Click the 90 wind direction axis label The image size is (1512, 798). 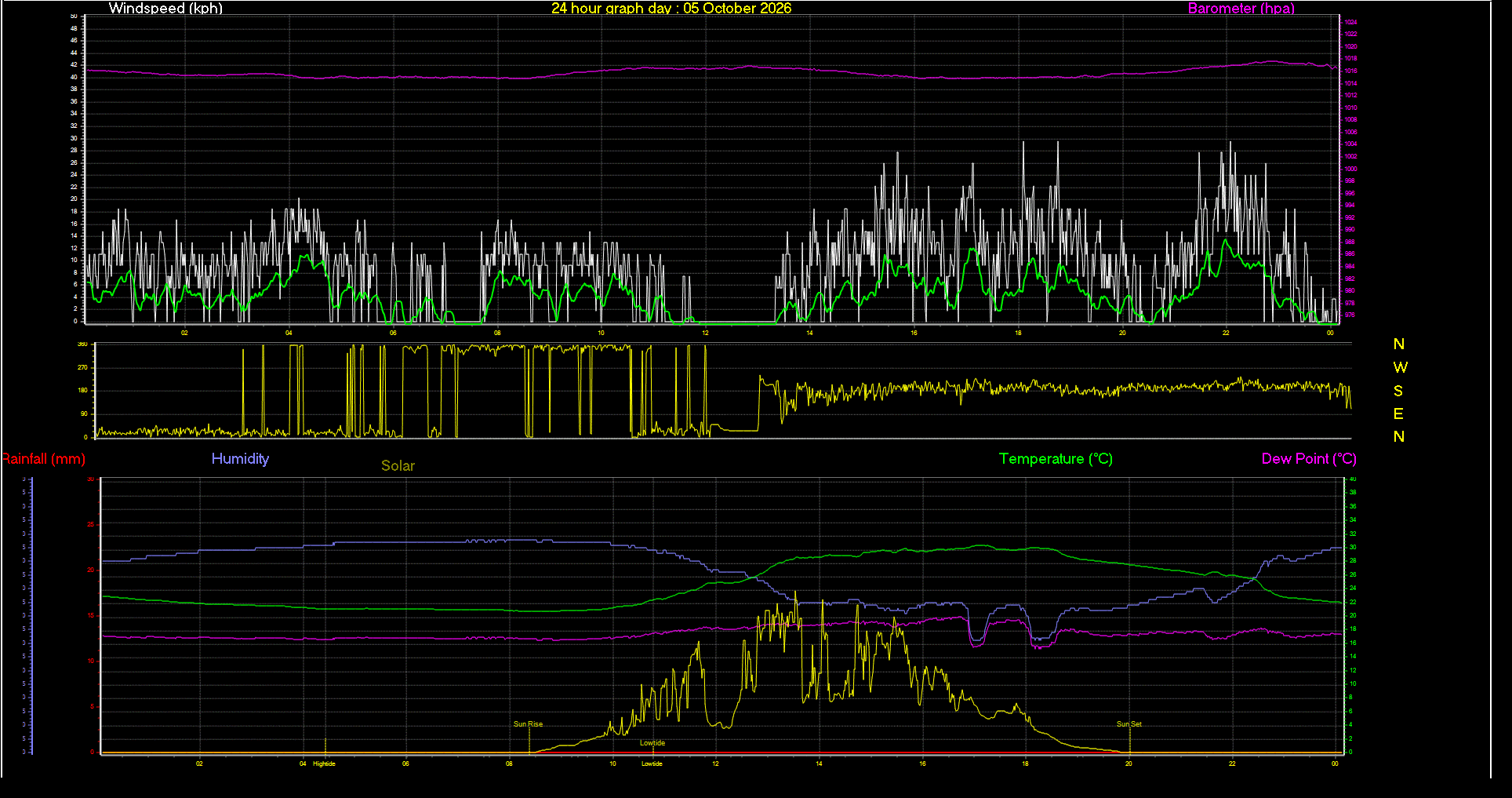(x=84, y=414)
